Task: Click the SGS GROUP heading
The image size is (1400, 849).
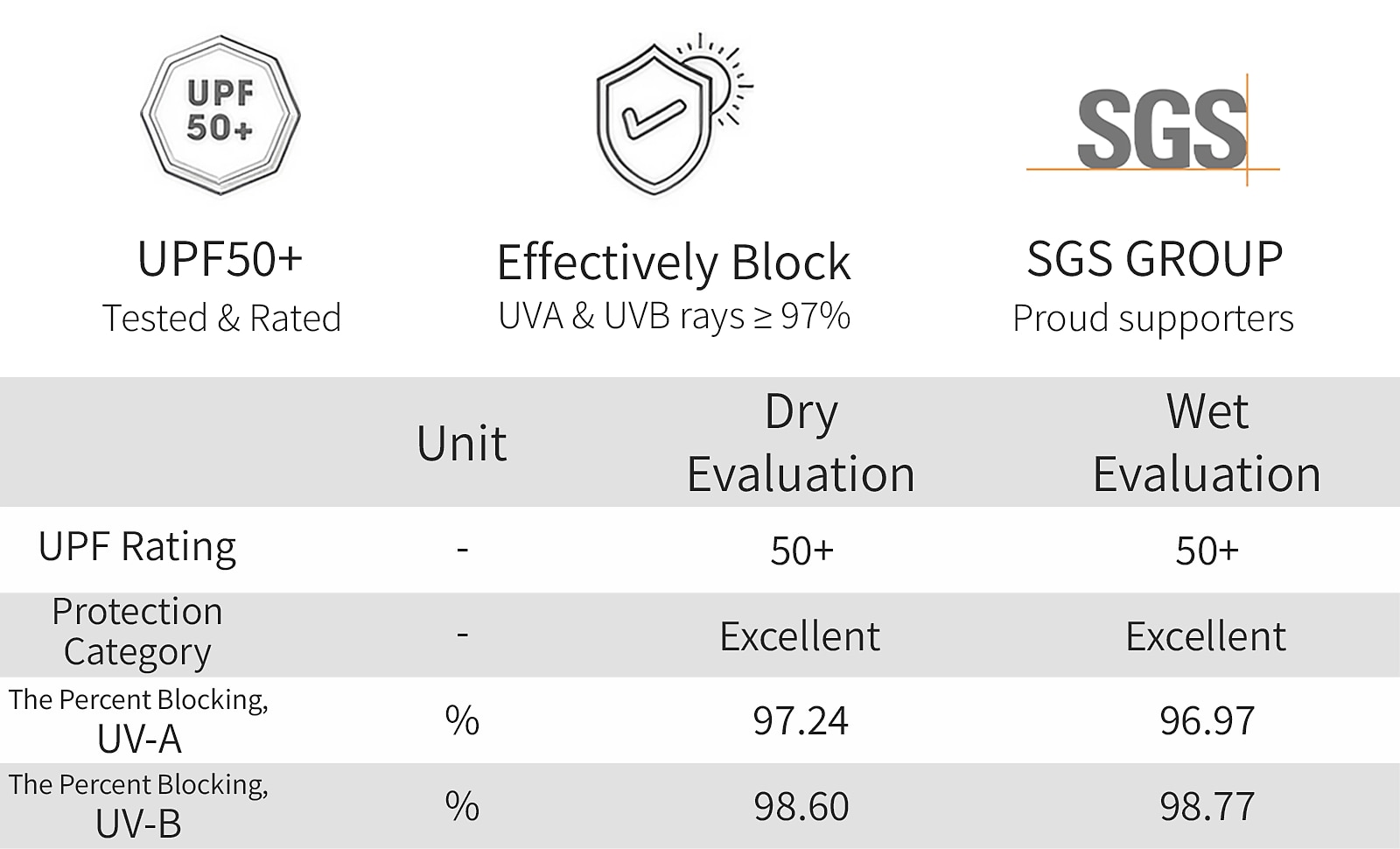Action: click(1155, 259)
